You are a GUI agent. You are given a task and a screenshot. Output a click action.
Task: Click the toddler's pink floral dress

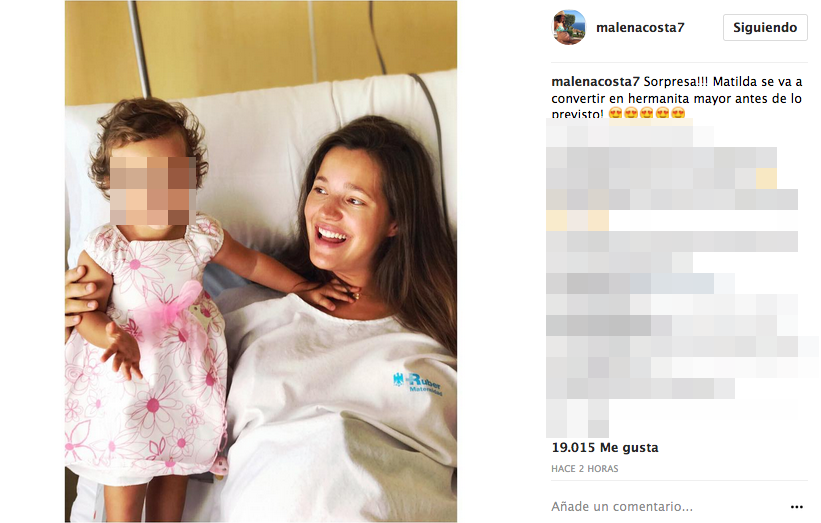coord(147,351)
